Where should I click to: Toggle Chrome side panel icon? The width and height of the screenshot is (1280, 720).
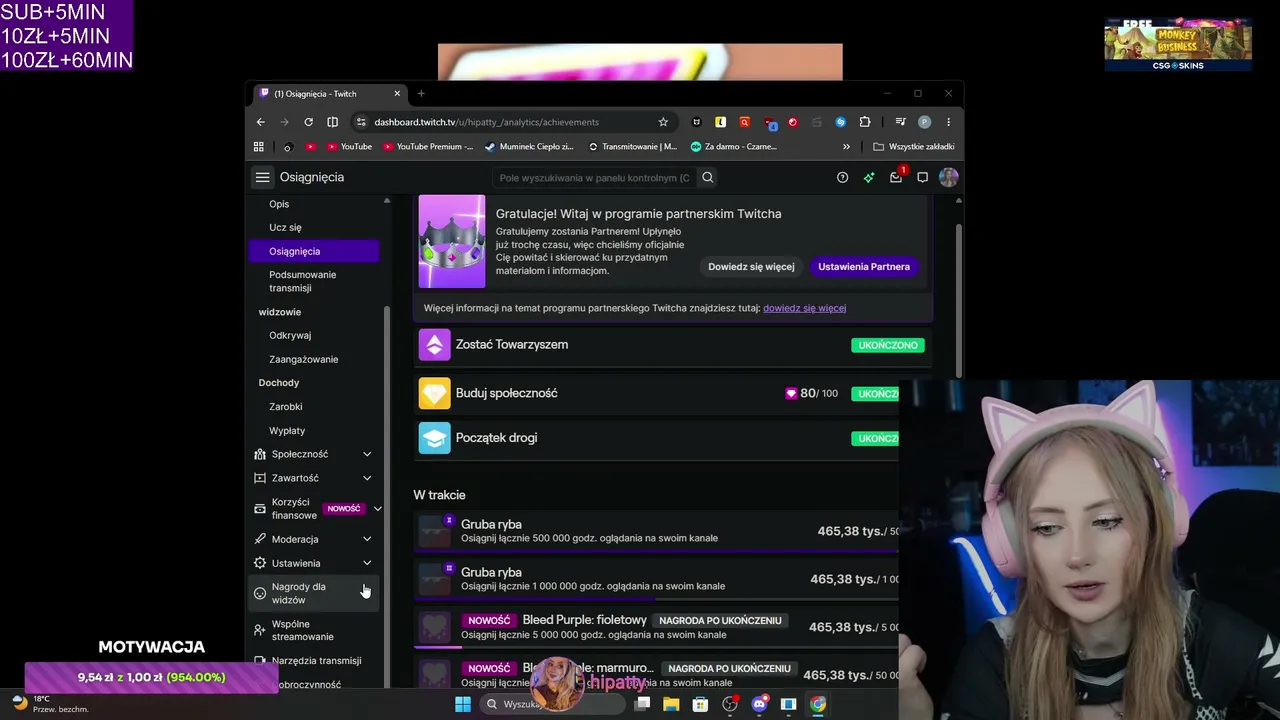(332, 122)
